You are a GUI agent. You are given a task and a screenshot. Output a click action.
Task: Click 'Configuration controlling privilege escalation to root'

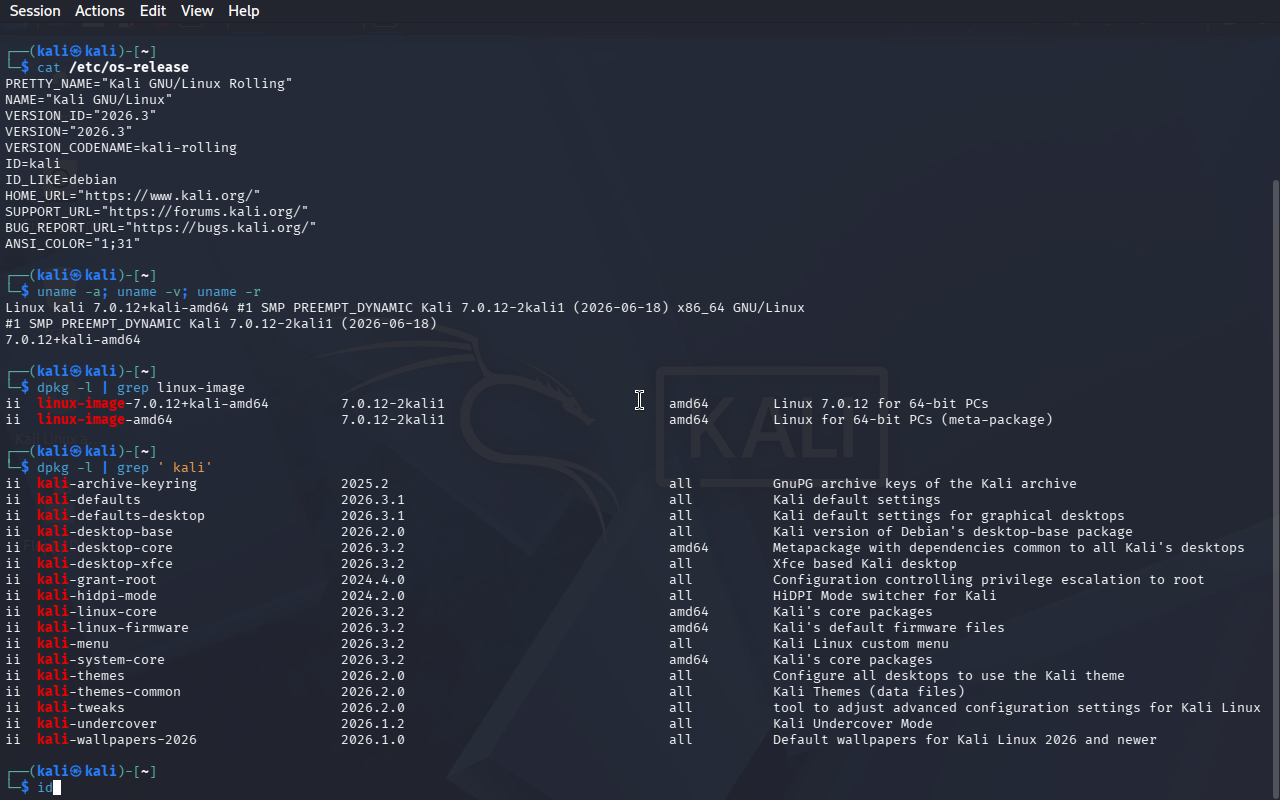click(989, 580)
